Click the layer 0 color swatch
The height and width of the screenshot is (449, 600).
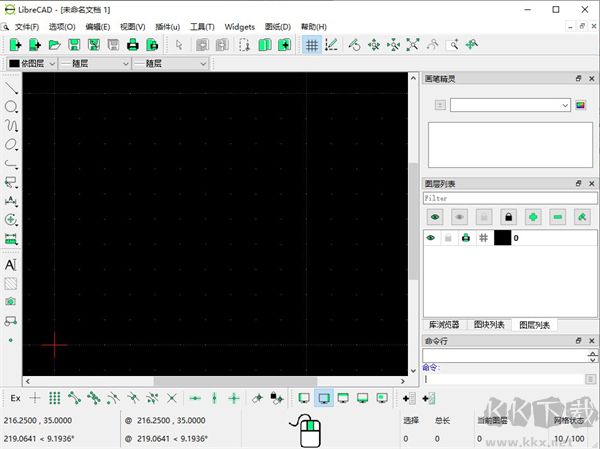point(502,238)
